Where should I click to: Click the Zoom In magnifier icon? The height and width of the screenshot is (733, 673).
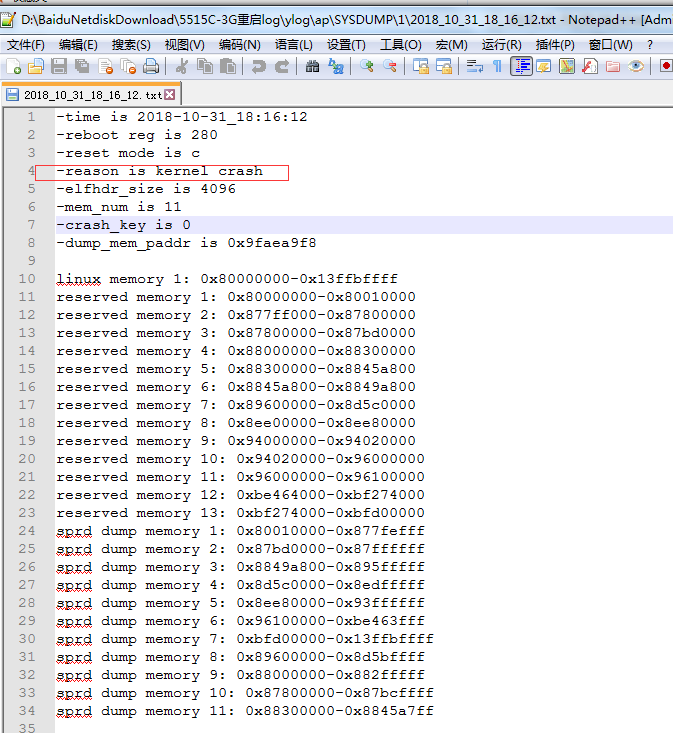(x=367, y=66)
